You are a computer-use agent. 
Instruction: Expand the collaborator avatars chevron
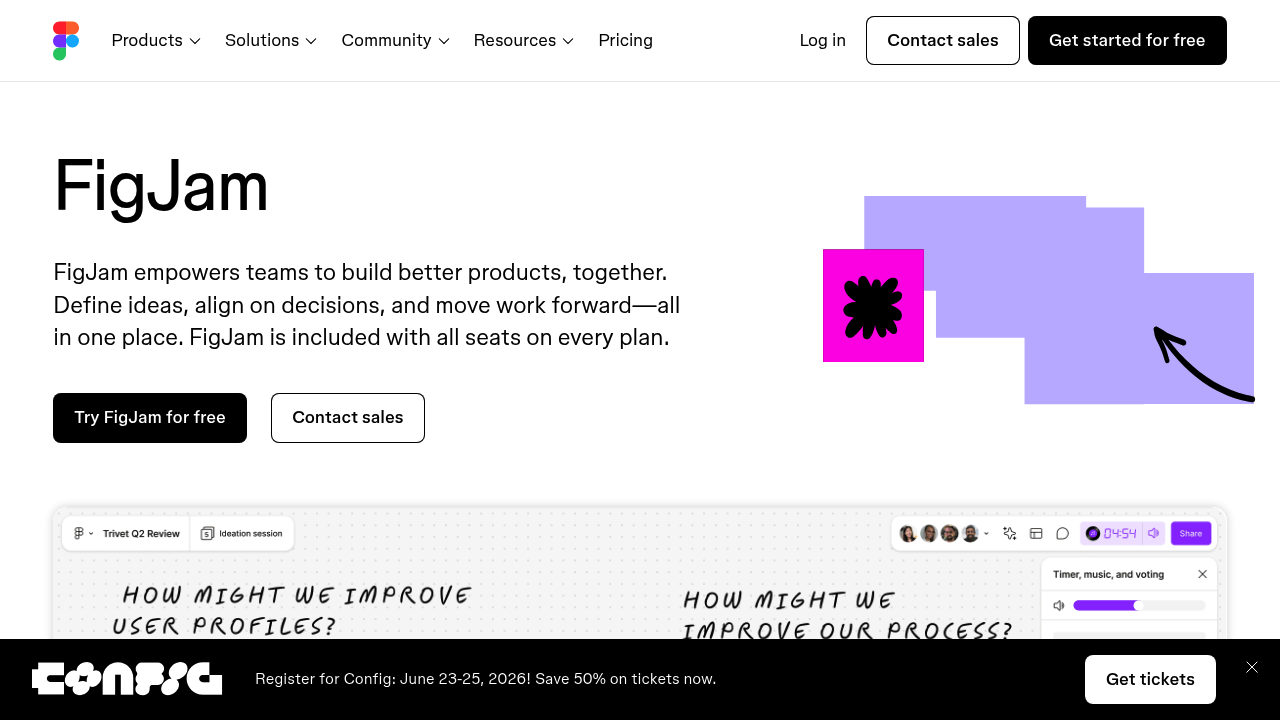pos(986,534)
